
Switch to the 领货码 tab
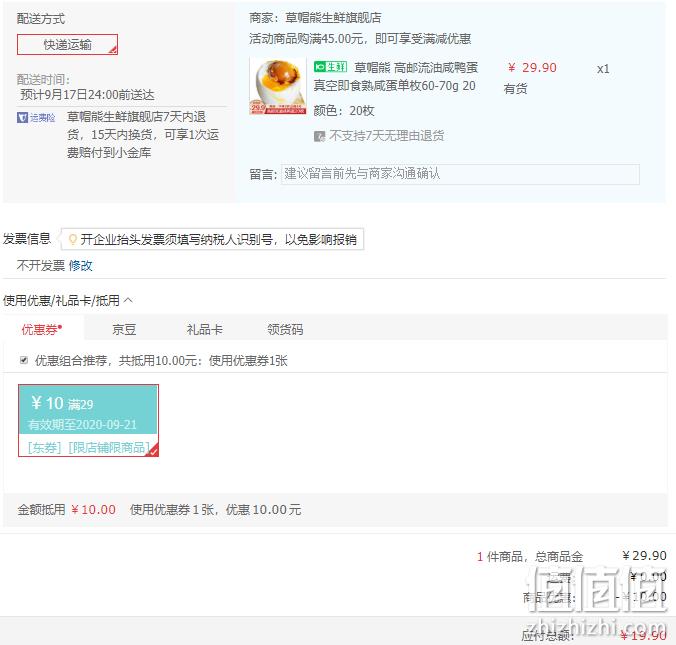coord(285,329)
